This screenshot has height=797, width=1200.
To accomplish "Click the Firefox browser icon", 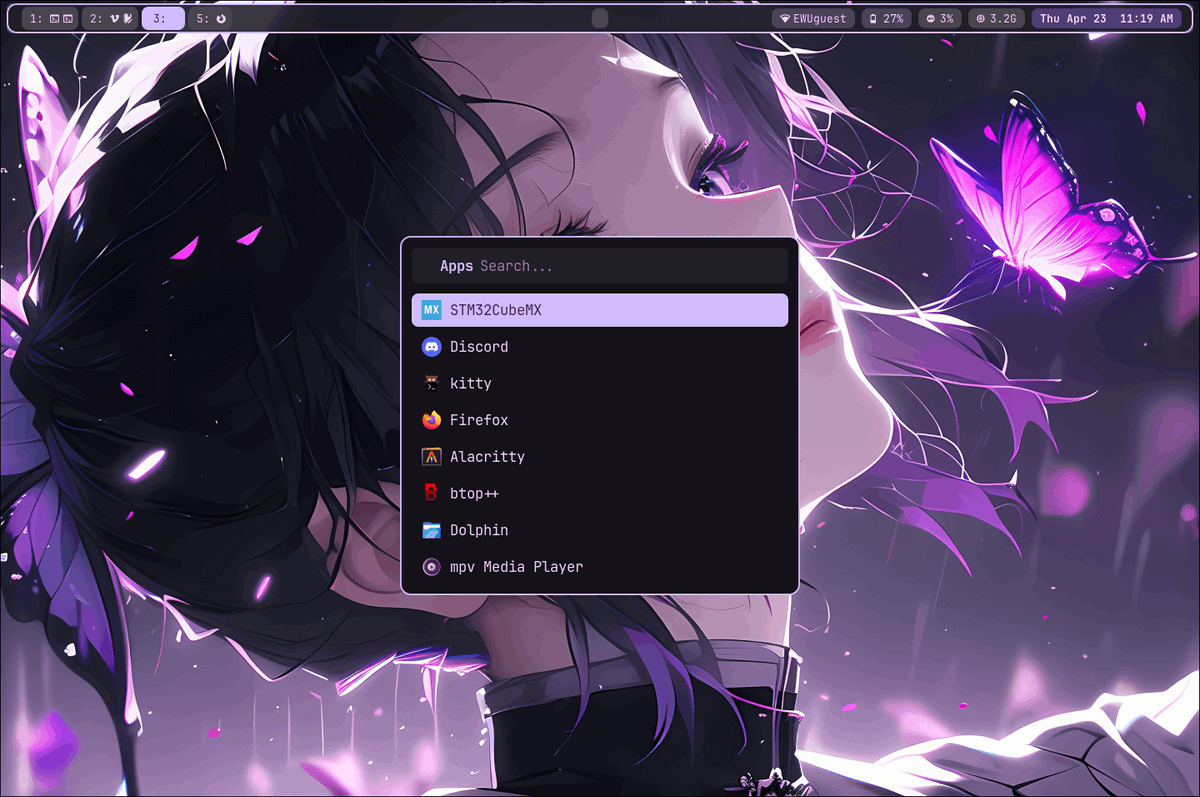I will [x=431, y=420].
